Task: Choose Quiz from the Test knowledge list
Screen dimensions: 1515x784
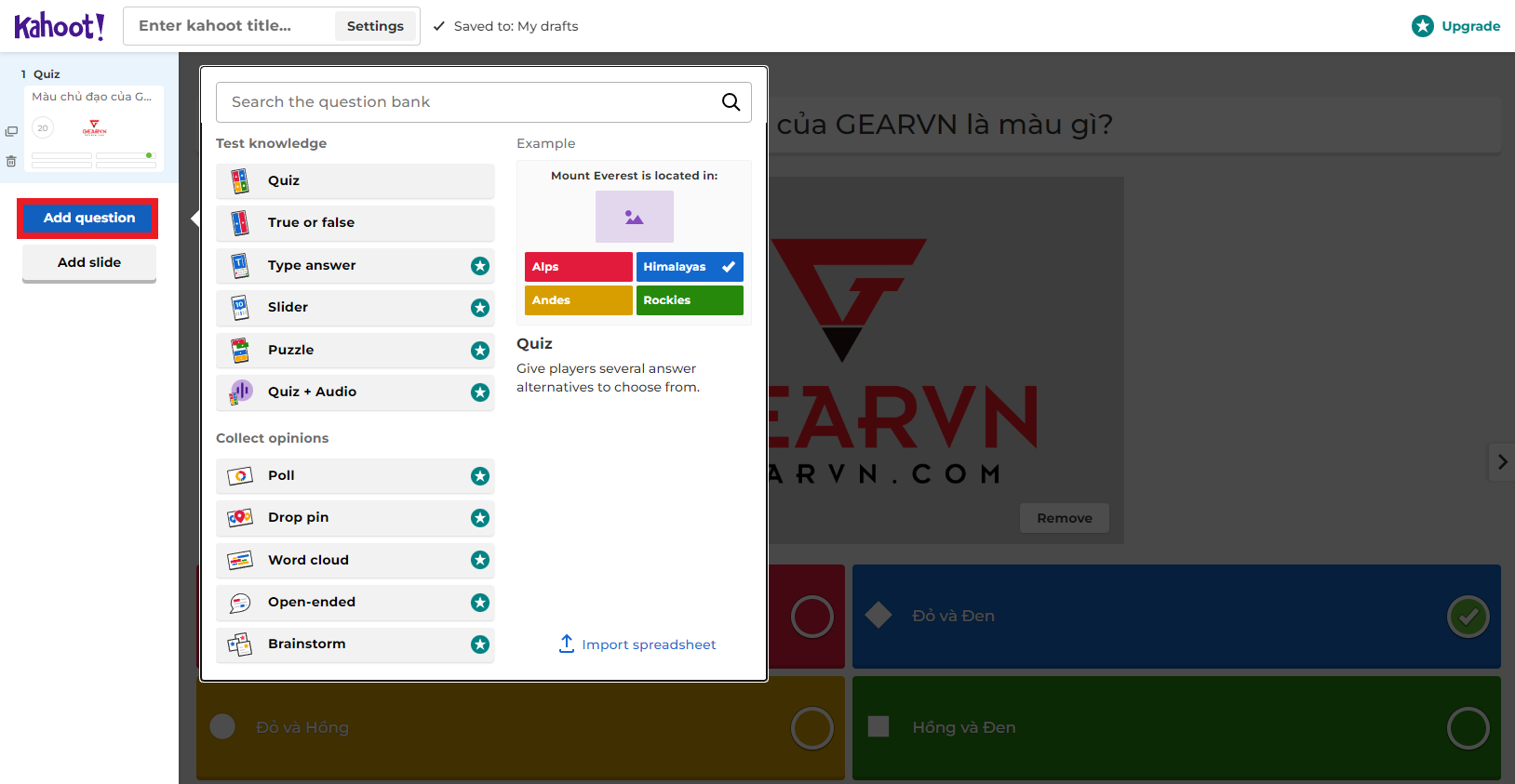Action: pos(355,180)
